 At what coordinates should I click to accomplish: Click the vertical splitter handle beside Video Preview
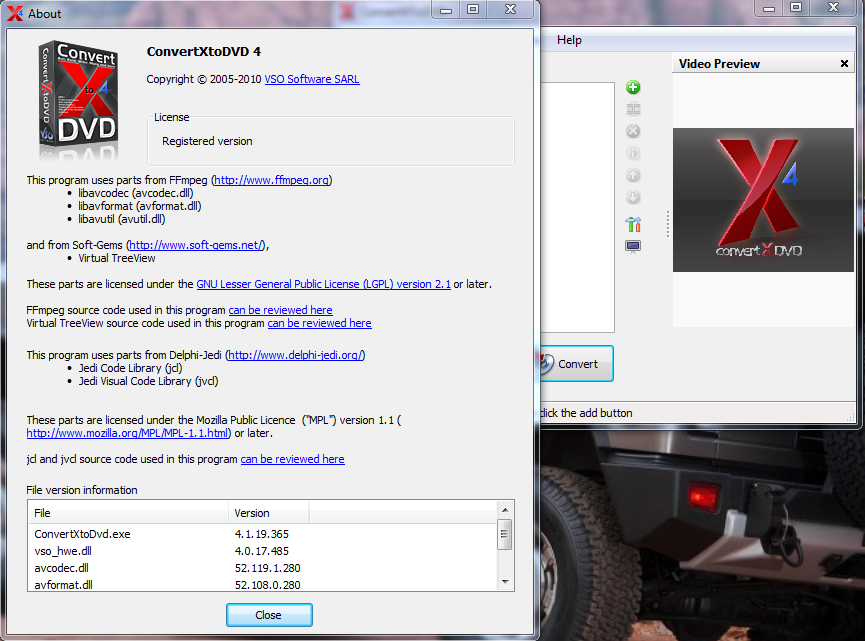(x=668, y=224)
